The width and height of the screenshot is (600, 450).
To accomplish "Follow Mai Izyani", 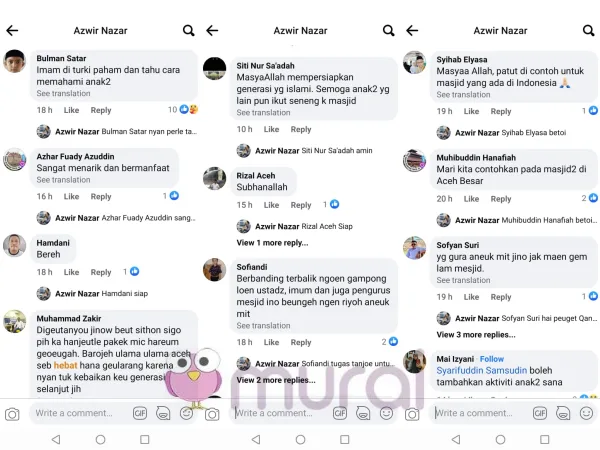I will (x=492, y=359).
